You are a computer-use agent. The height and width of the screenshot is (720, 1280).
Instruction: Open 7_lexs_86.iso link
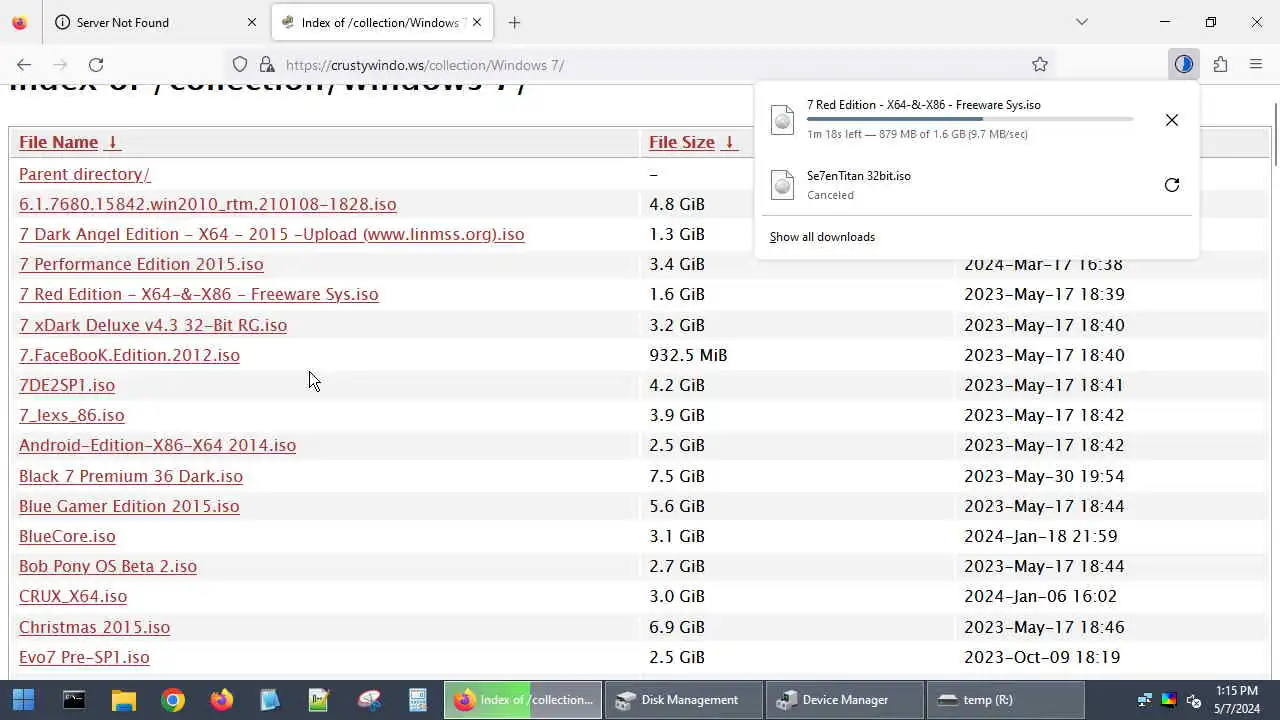click(72, 415)
